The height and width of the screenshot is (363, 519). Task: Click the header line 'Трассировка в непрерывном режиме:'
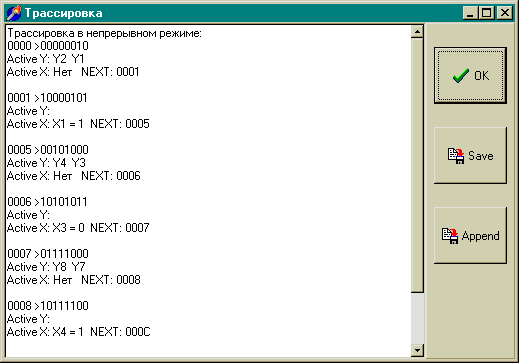(104, 33)
